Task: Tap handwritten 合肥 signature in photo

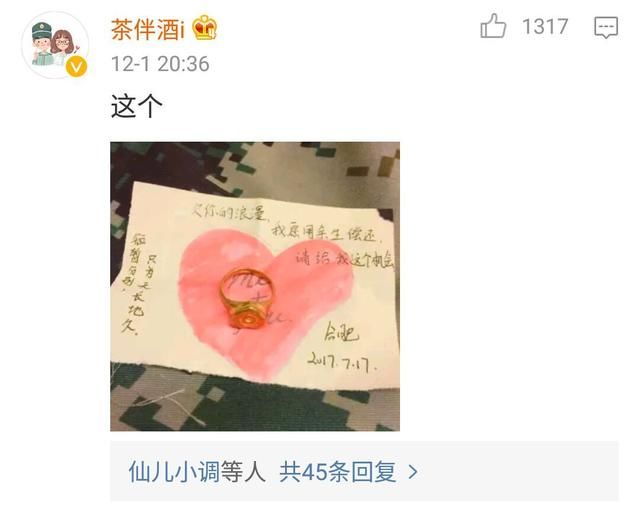Action: click(341, 333)
